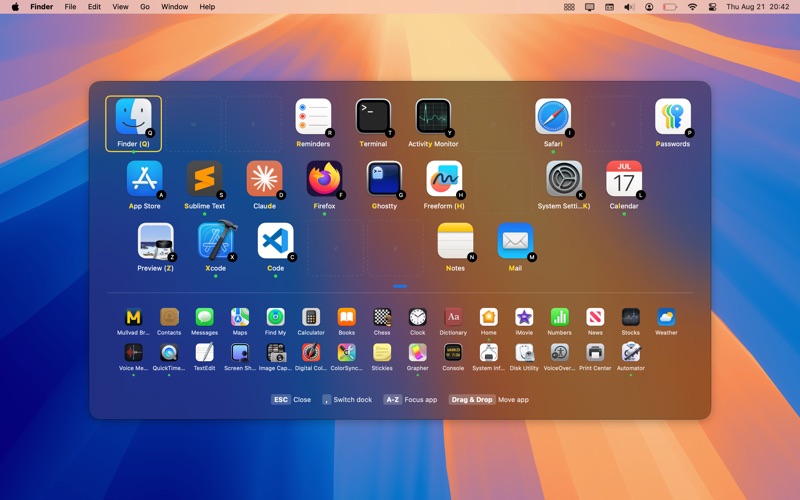The height and width of the screenshot is (500, 800).
Task: Open the Help menu
Action: coord(207,7)
